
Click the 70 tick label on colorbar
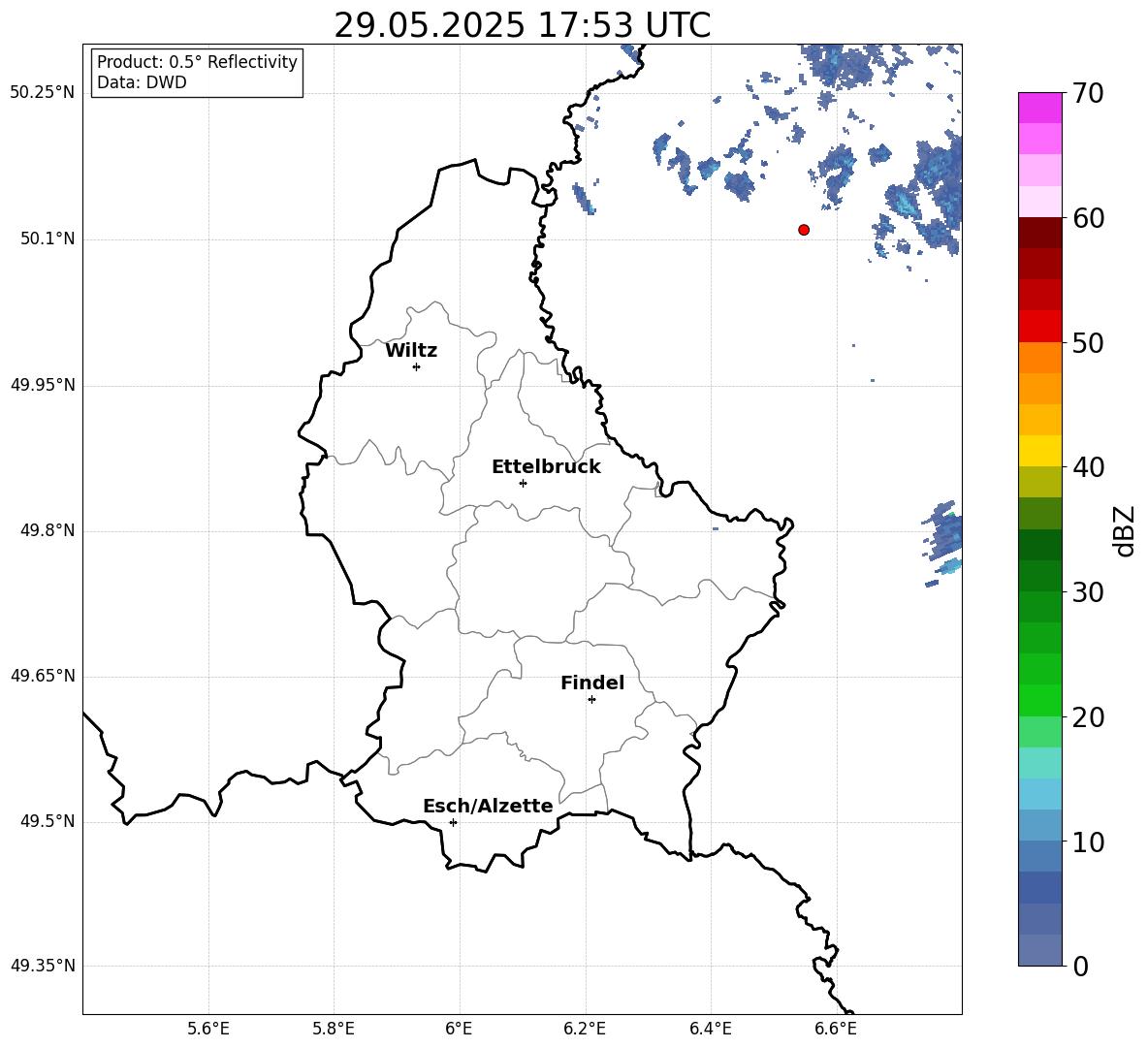1088,93
